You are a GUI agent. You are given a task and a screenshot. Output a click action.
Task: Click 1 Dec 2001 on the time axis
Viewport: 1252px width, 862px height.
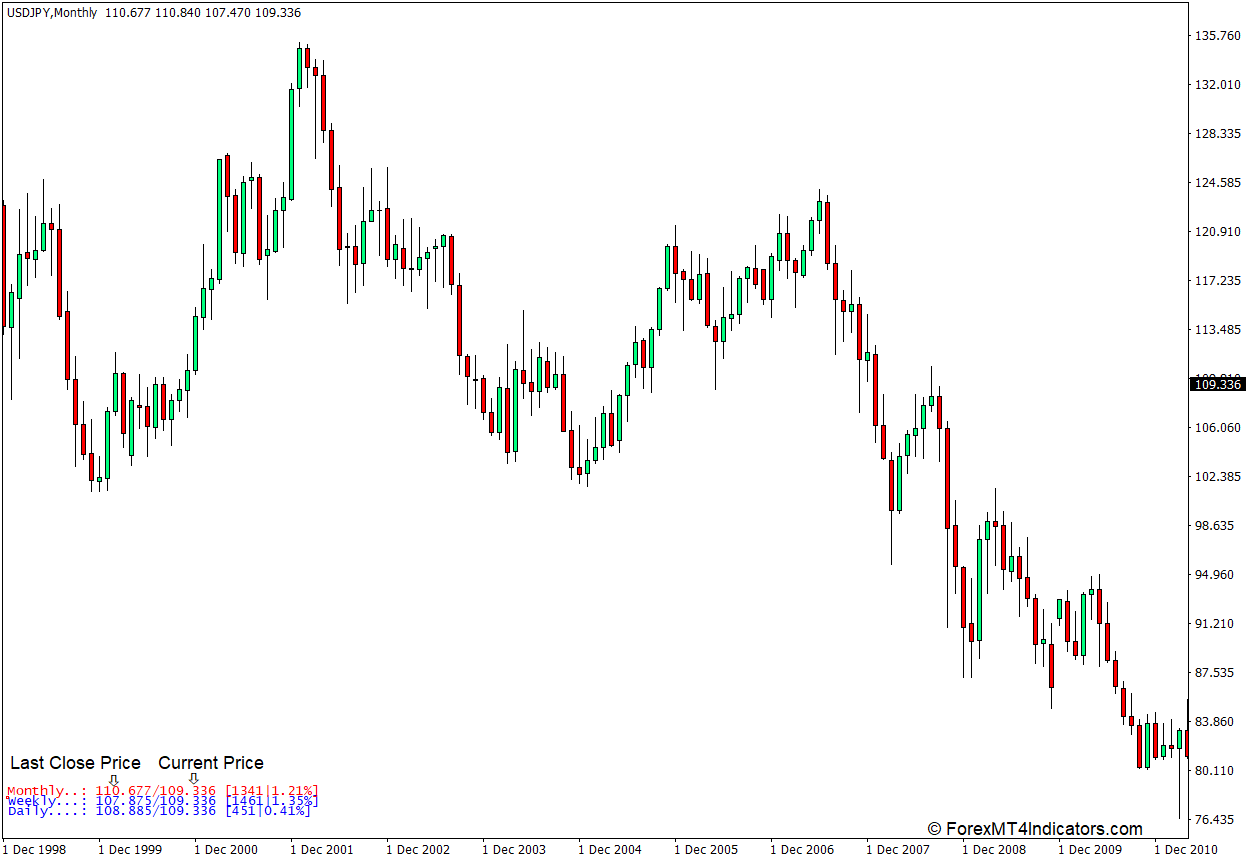click(x=321, y=850)
